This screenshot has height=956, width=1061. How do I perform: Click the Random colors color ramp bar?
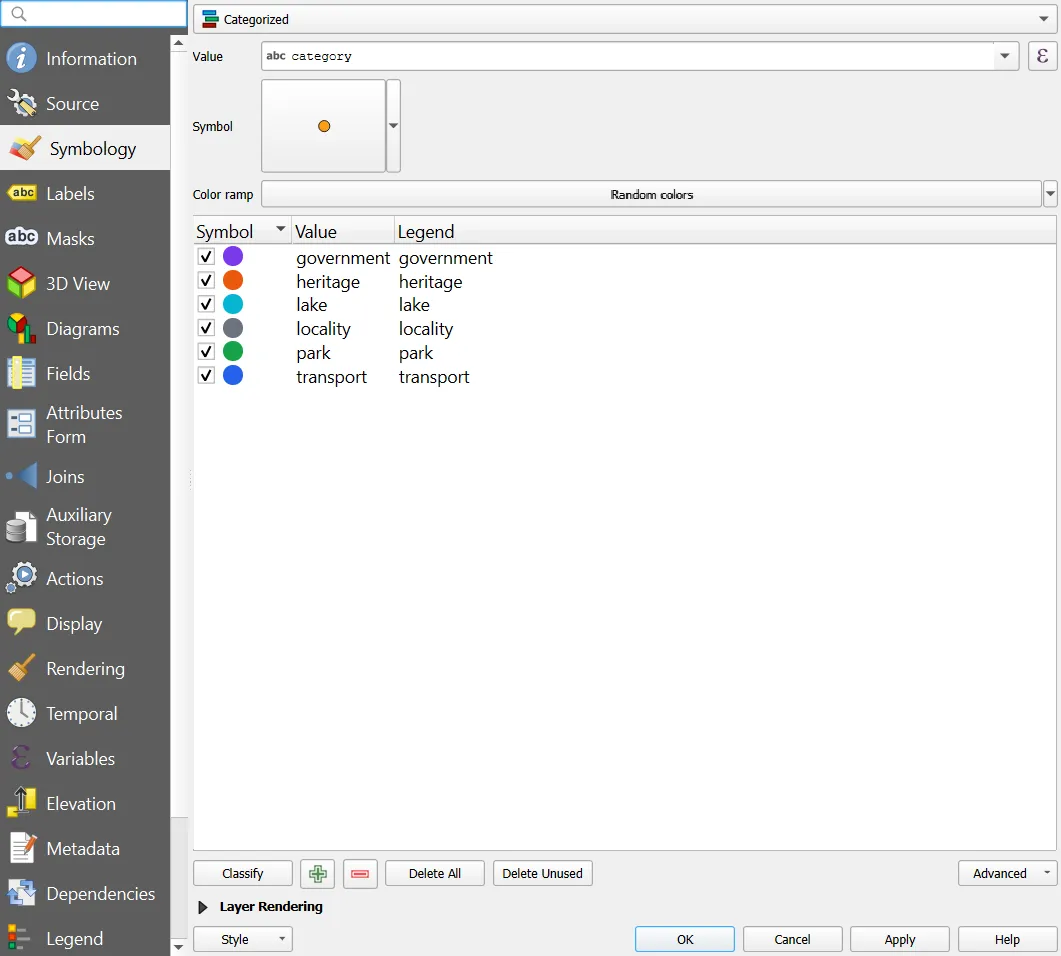point(652,194)
